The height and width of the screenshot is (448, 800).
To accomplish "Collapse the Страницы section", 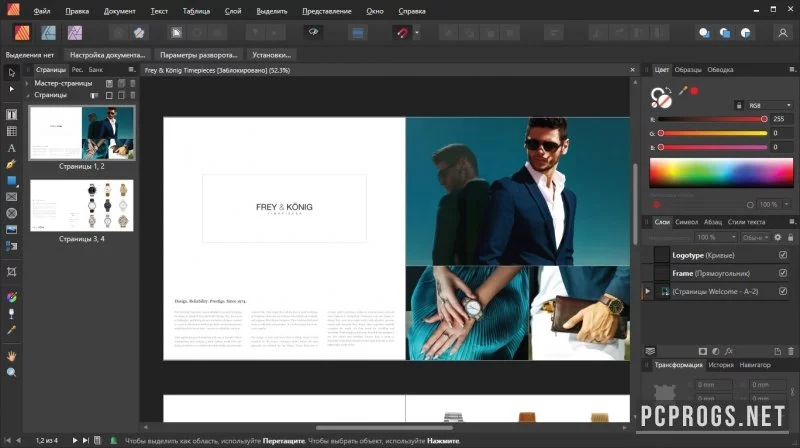I will pyautogui.click(x=27, y=95).
